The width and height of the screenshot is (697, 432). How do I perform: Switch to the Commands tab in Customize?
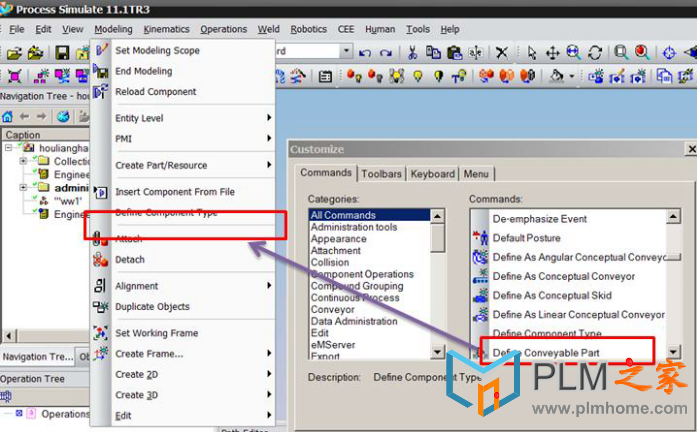click(x=326, y=173)
